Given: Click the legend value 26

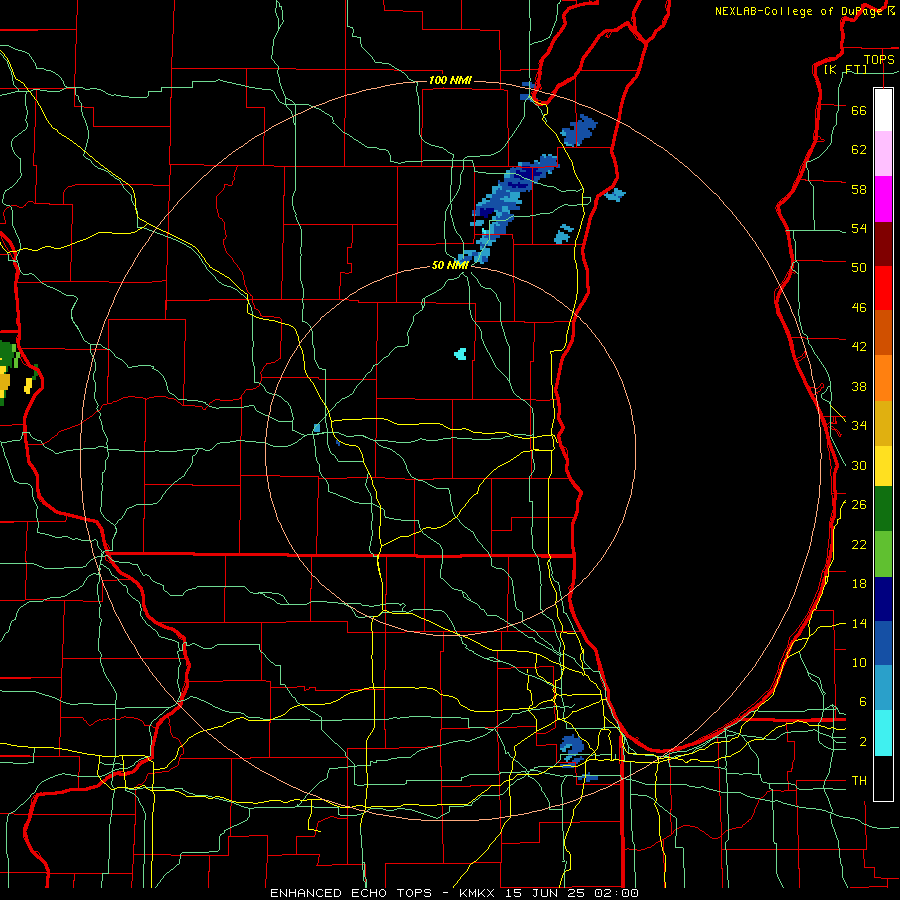Looking at the screenshot, I should [x=859, y=505].
